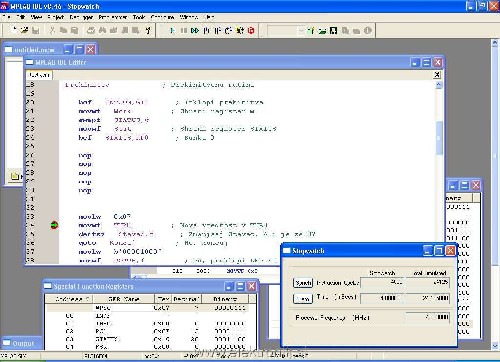Sort by Address column in SFR window

tap(69, 299)
